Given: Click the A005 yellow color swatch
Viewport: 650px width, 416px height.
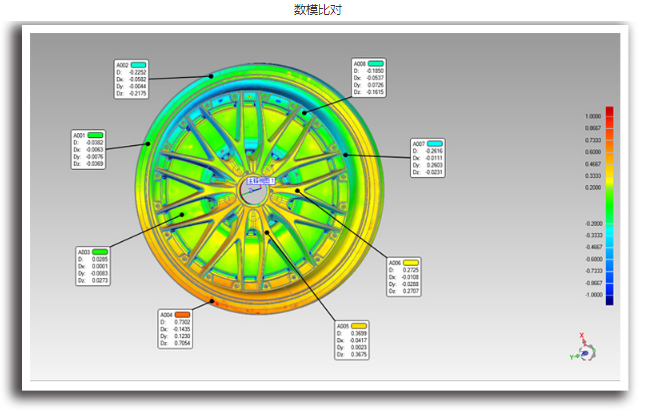Looking at the screenshot, I should (x=359, y=326).
